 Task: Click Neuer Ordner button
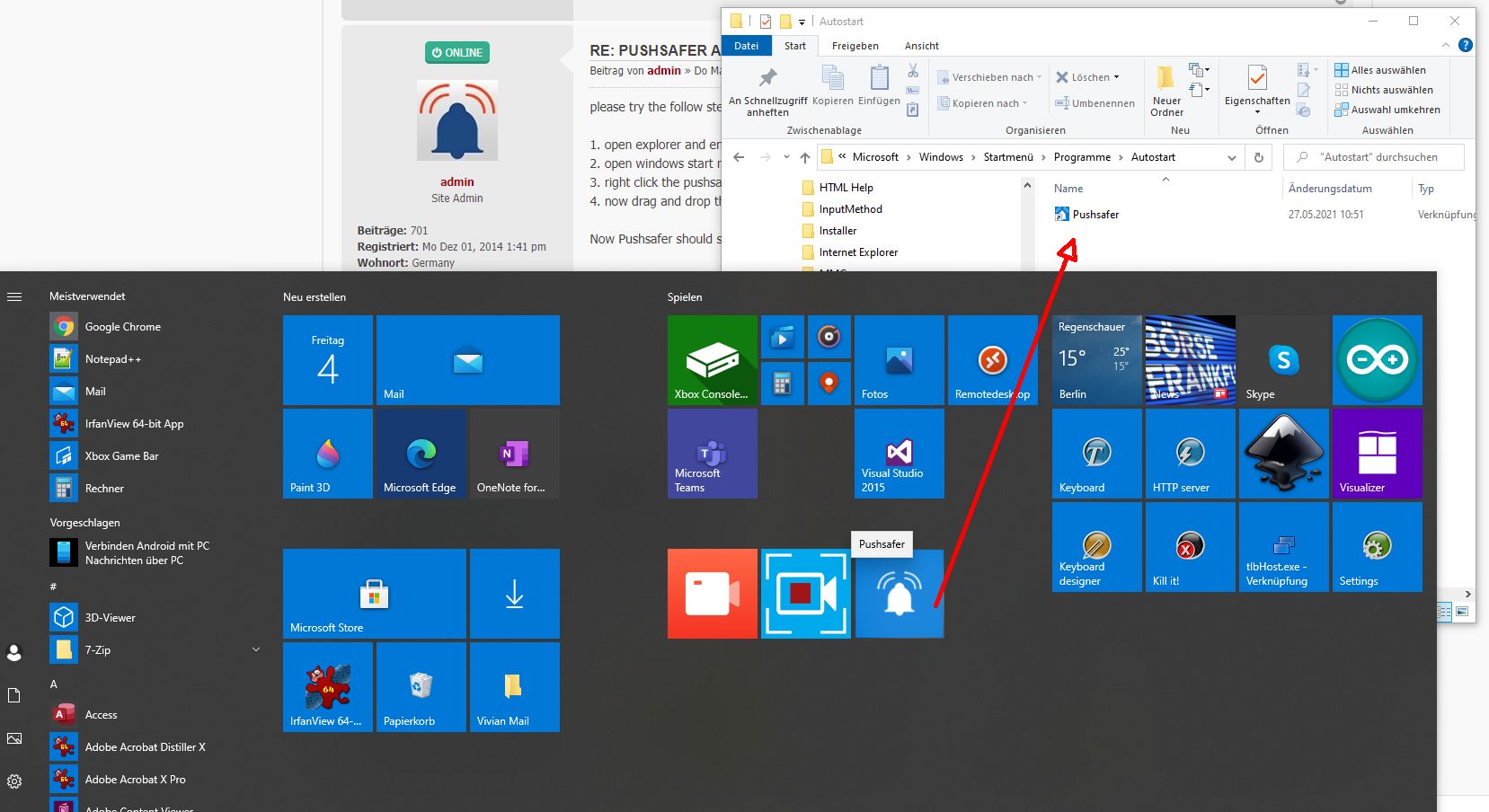tap(1166, 92)
